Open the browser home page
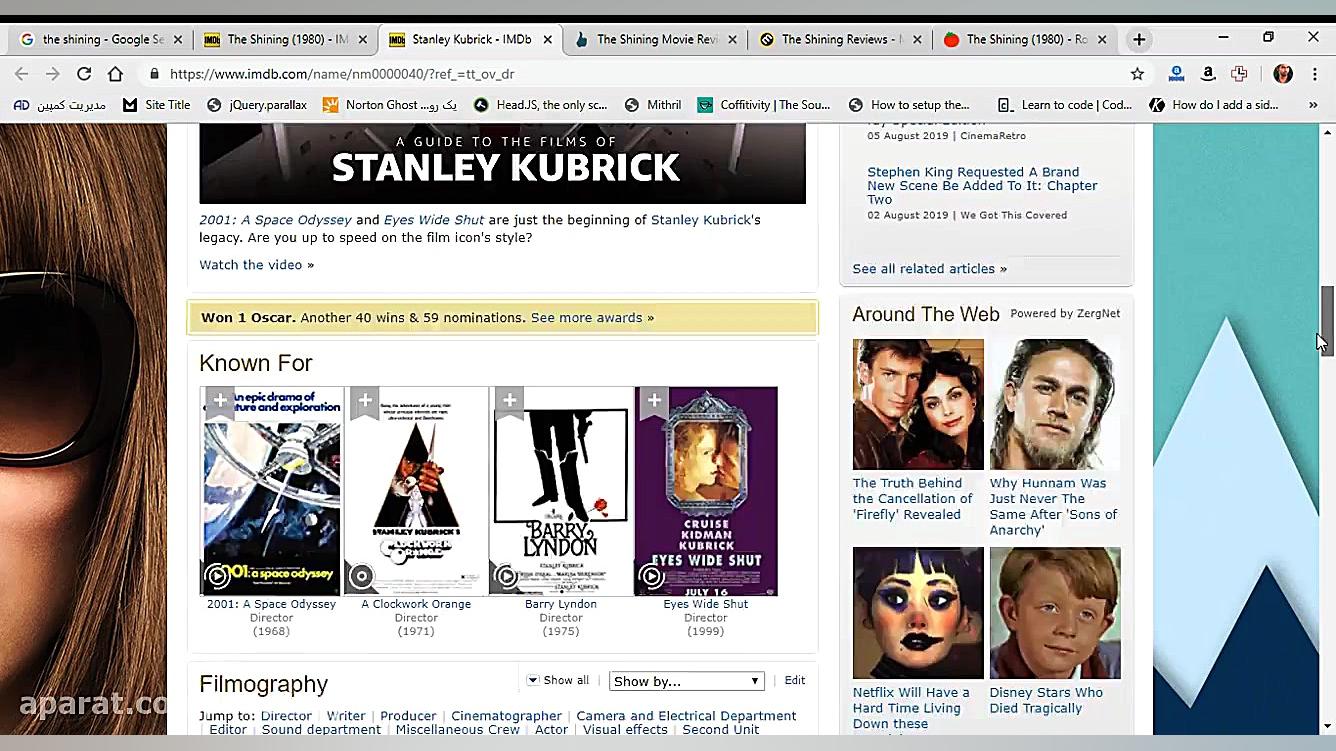 [x=115, y=74]
